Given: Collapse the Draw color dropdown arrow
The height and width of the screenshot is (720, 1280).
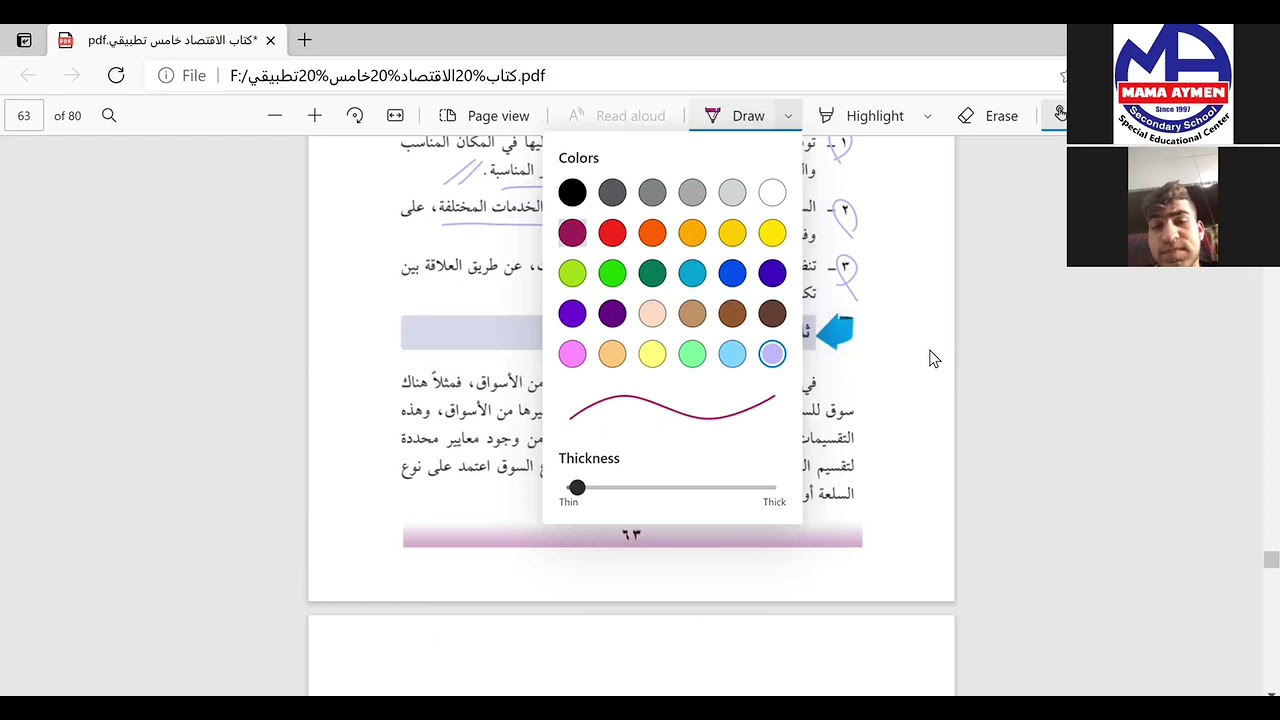Looking at the screenshot, I should click(x=788, y=116).
